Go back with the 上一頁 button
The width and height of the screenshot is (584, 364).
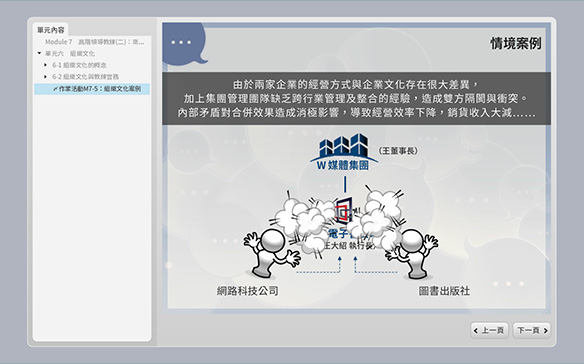(x=489, y=330)
